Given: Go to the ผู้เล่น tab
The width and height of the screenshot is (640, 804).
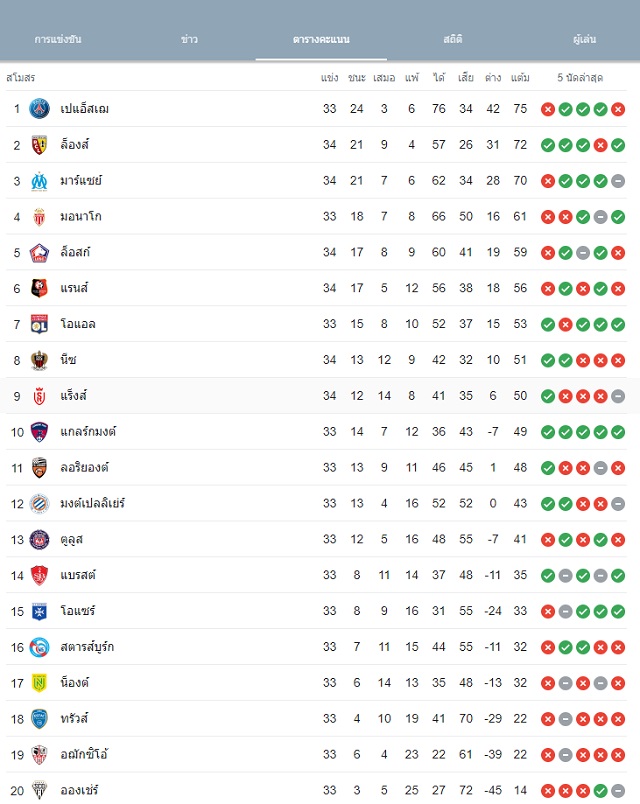Looking at the screenshot, I should pos(584,39).
